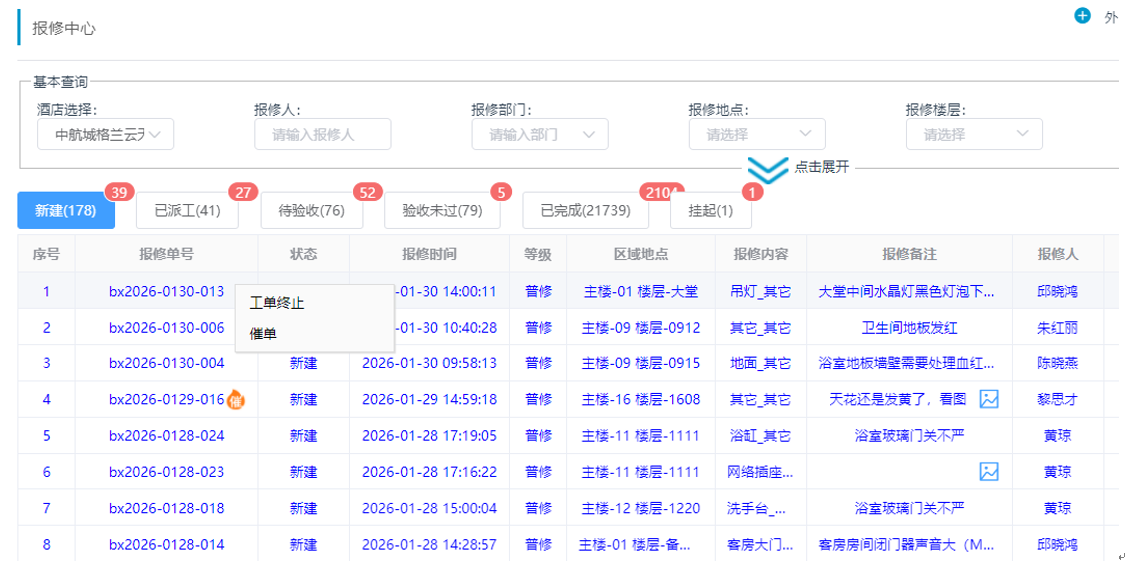Select the 挂起(1) tab

pos(710,210)
